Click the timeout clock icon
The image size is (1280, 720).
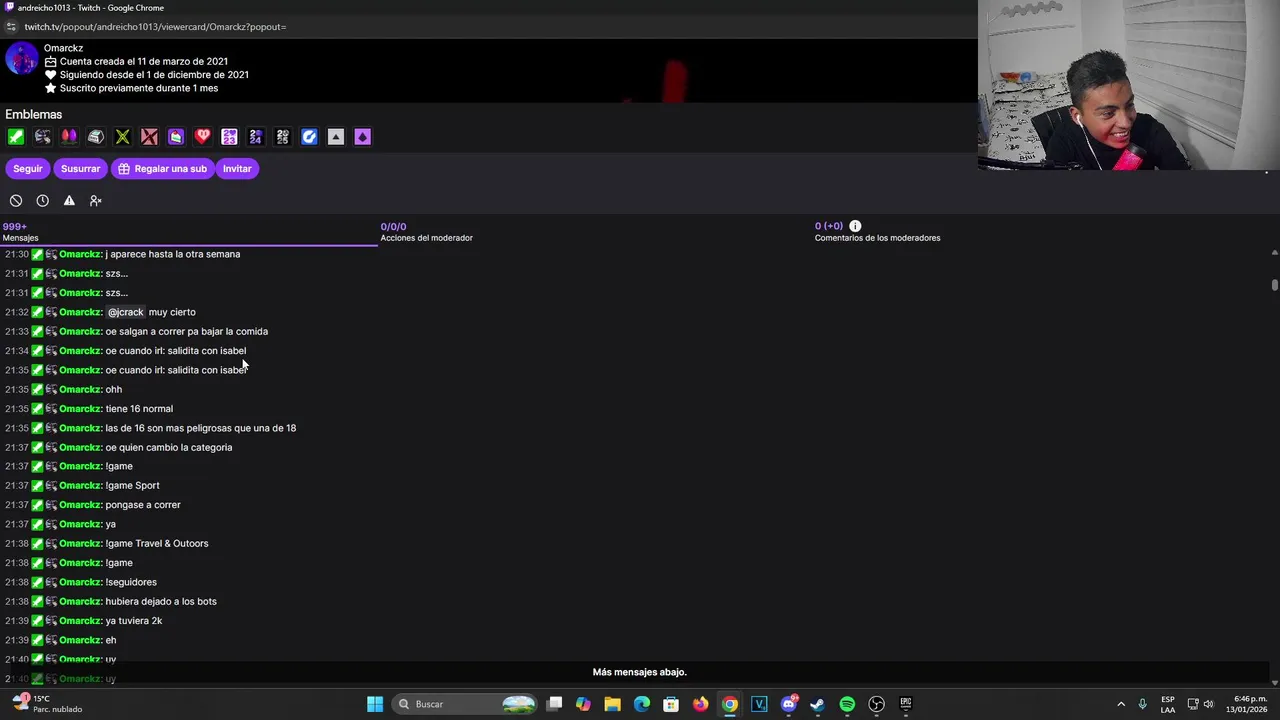(42, 201)
